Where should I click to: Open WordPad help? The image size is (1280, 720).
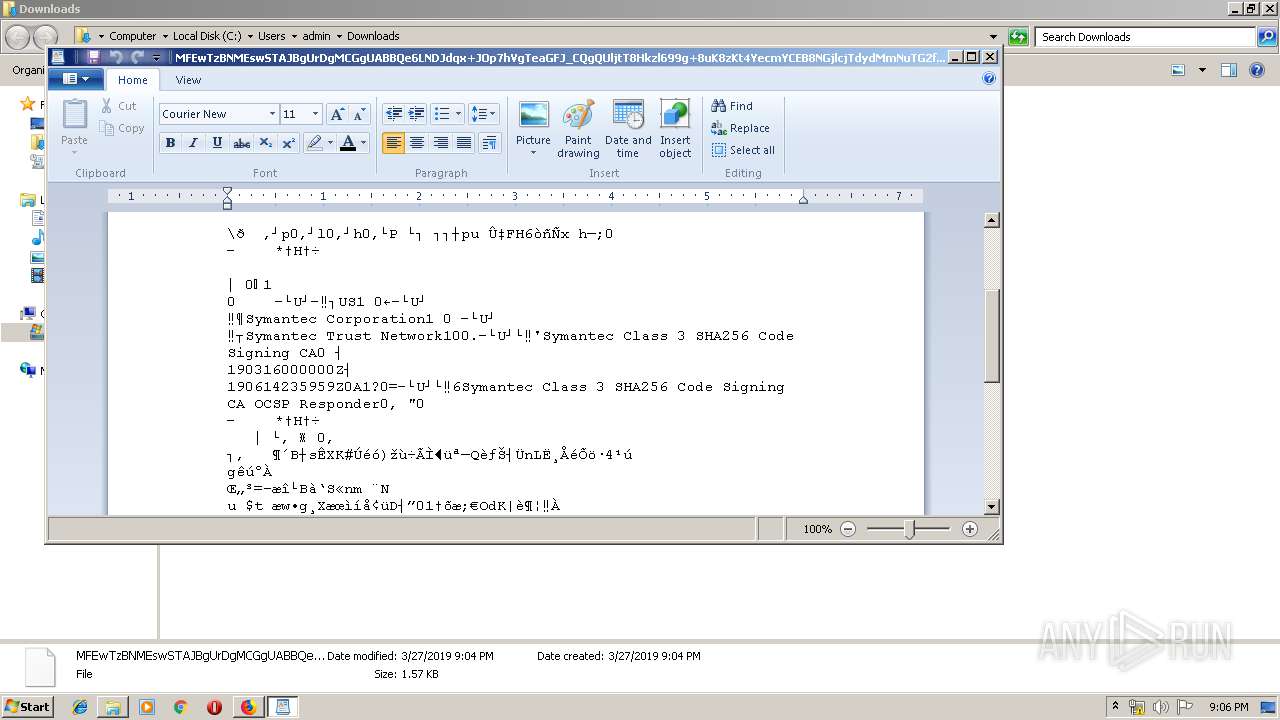click(x=989, y=79)
